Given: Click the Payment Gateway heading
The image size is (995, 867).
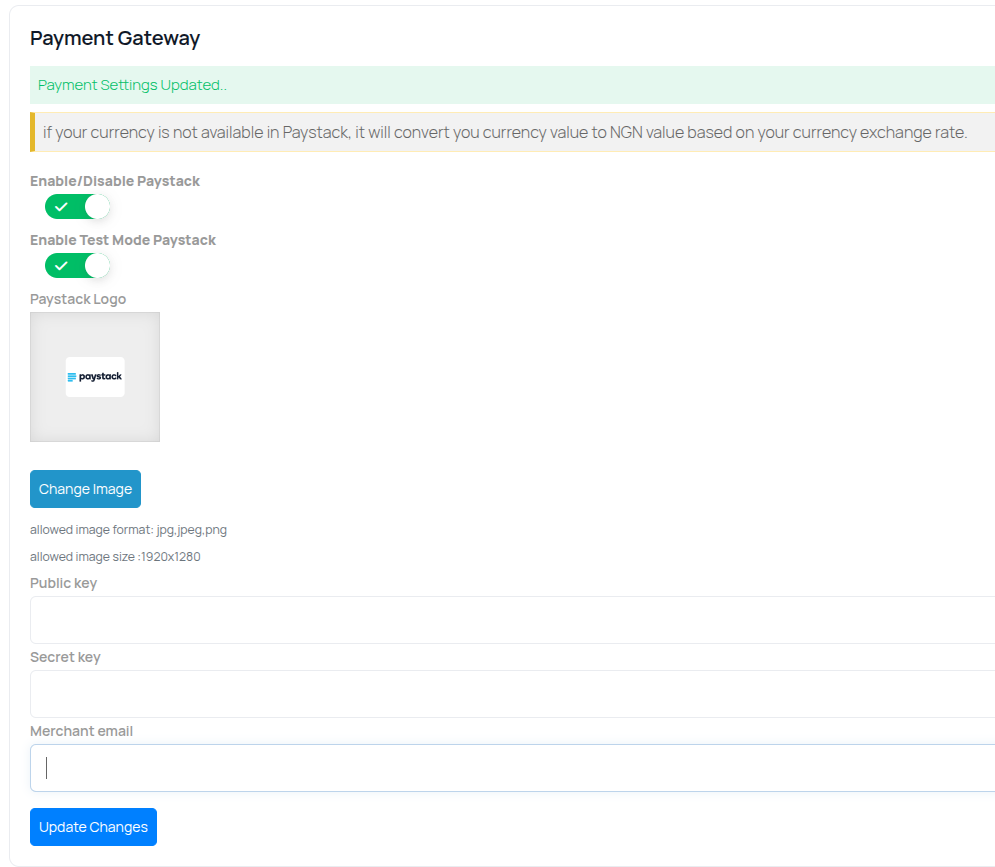Looking at the screenshot, I should pos(115,38).
